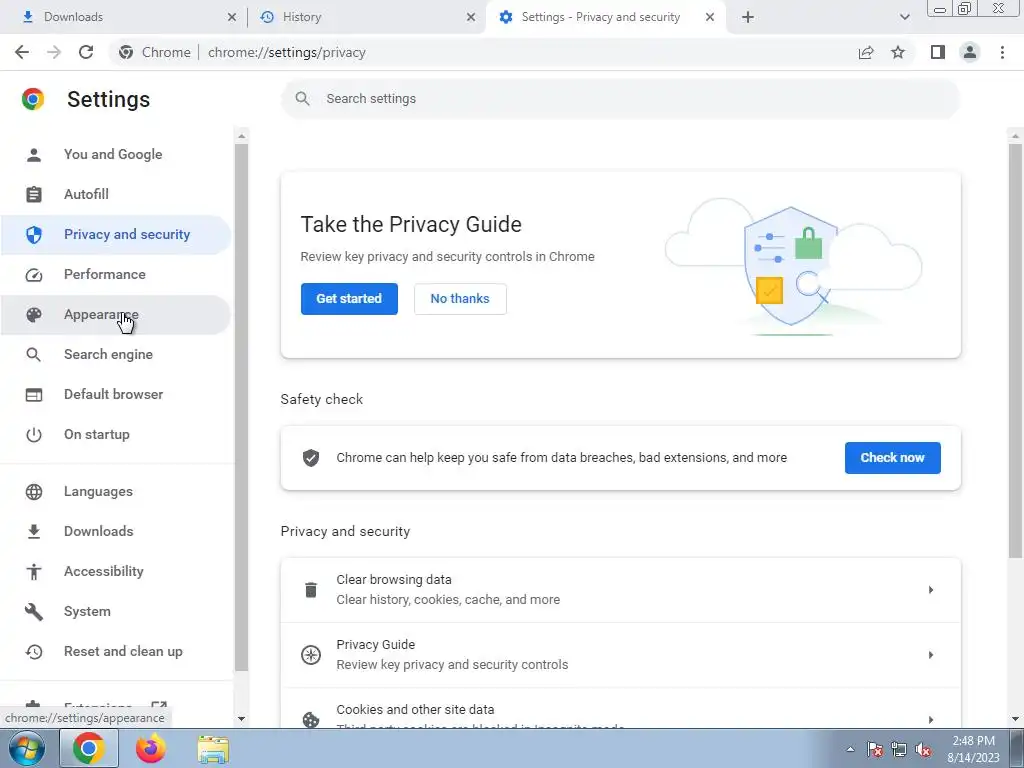This screenshot has height=768, width=1024.
Task: Close the Settings tab
Action: point(710,17)
